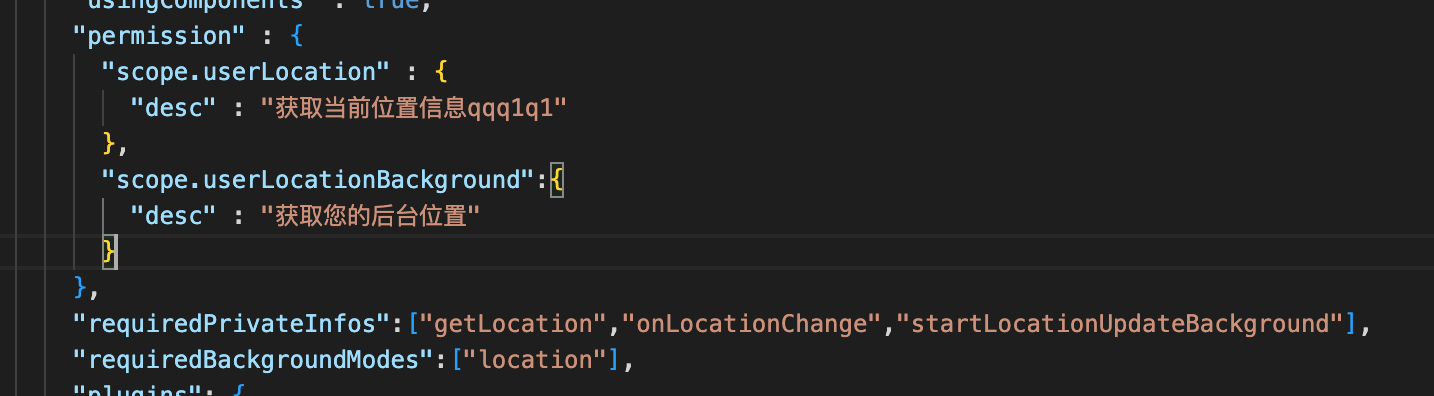
Task: Click the closing brace with comma after first desc
Action: point(116,144)
